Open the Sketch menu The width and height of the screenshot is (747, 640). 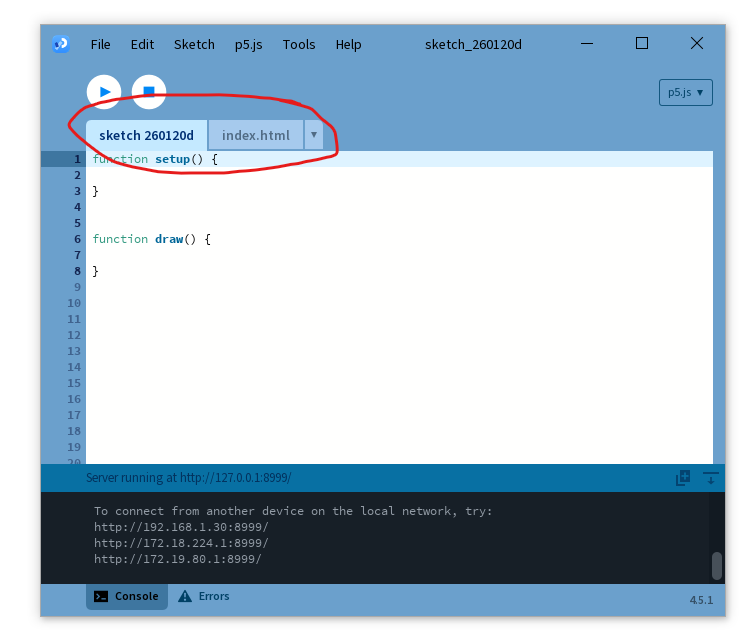coord(194,44)
